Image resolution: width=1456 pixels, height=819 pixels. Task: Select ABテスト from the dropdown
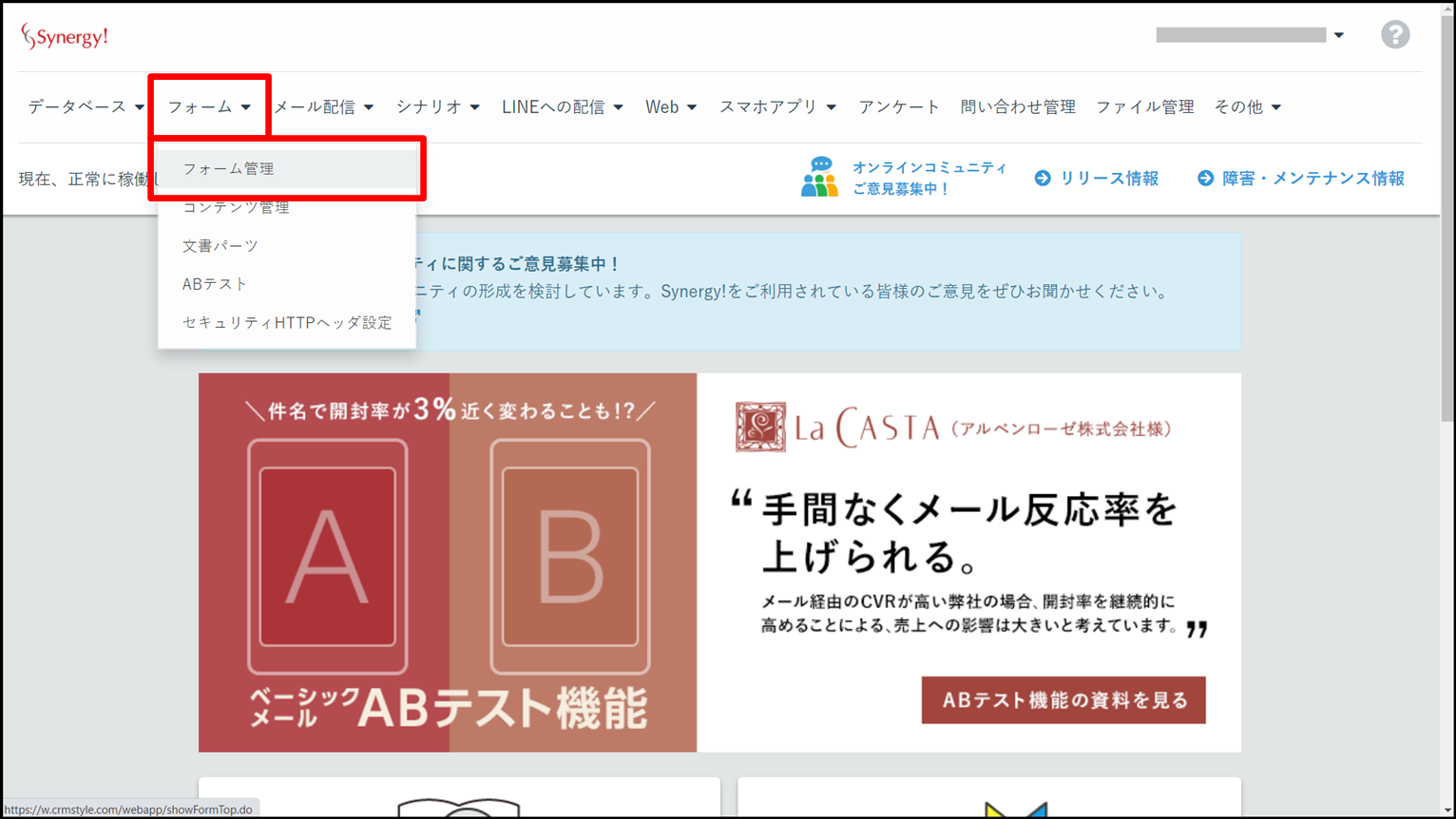287,284
